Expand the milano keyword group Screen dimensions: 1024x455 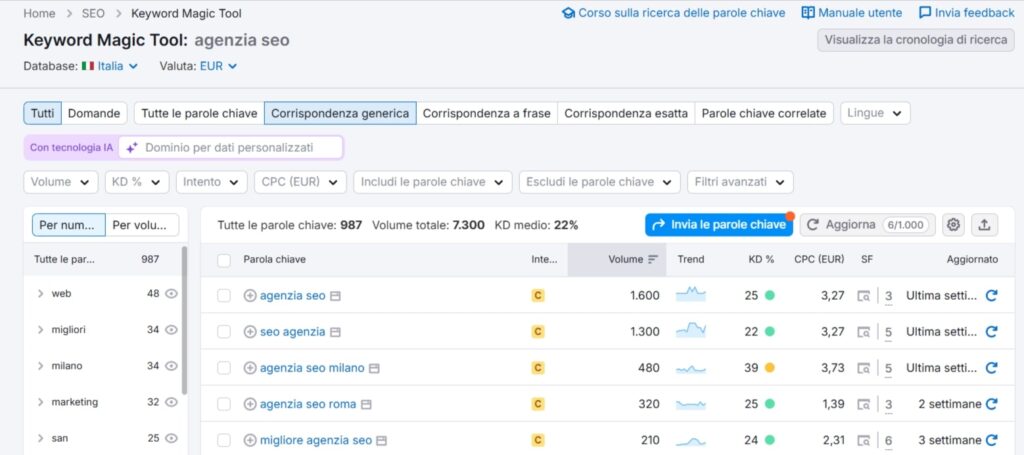[x=40, y=366]
